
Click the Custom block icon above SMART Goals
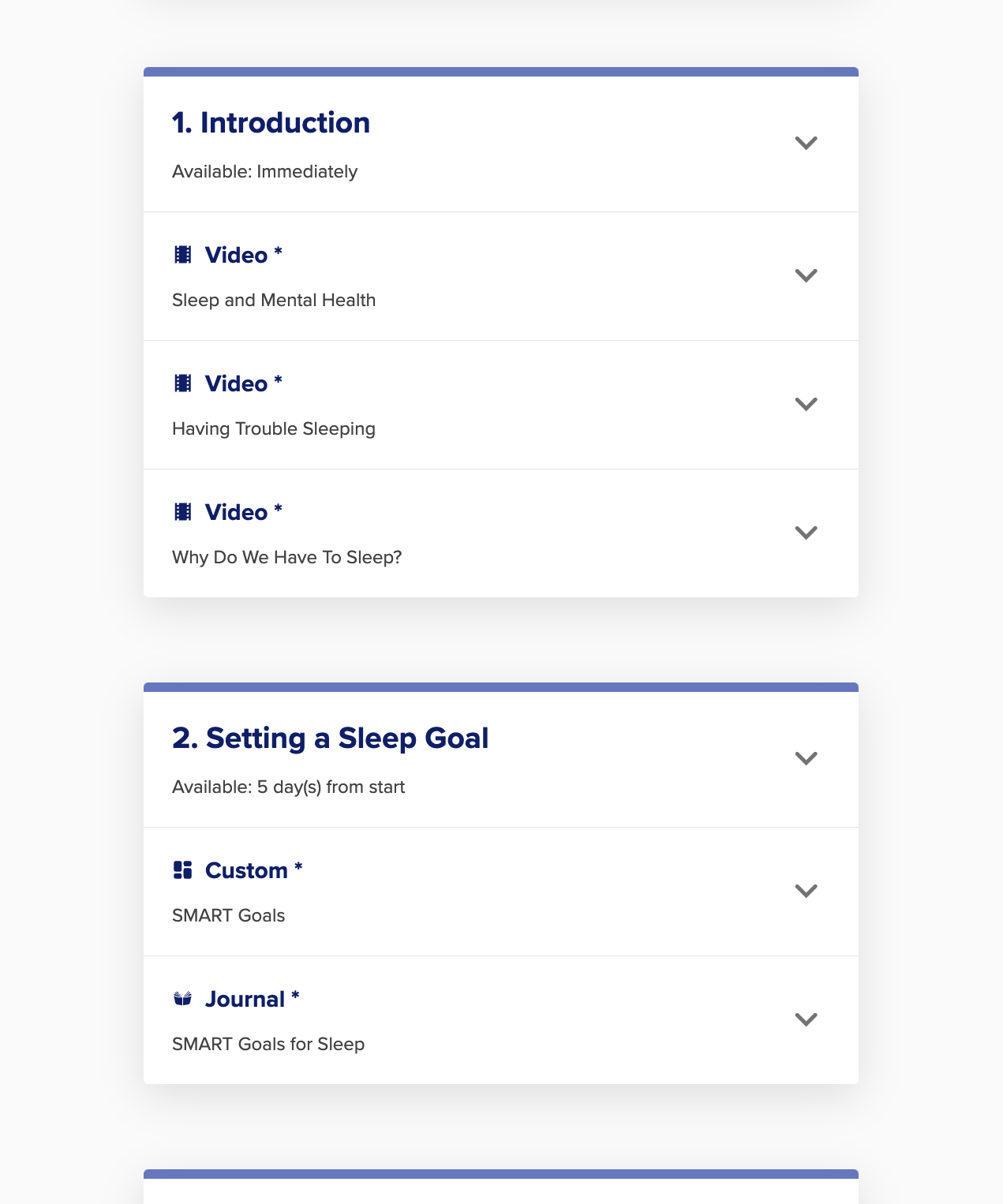tap(182, 870)
